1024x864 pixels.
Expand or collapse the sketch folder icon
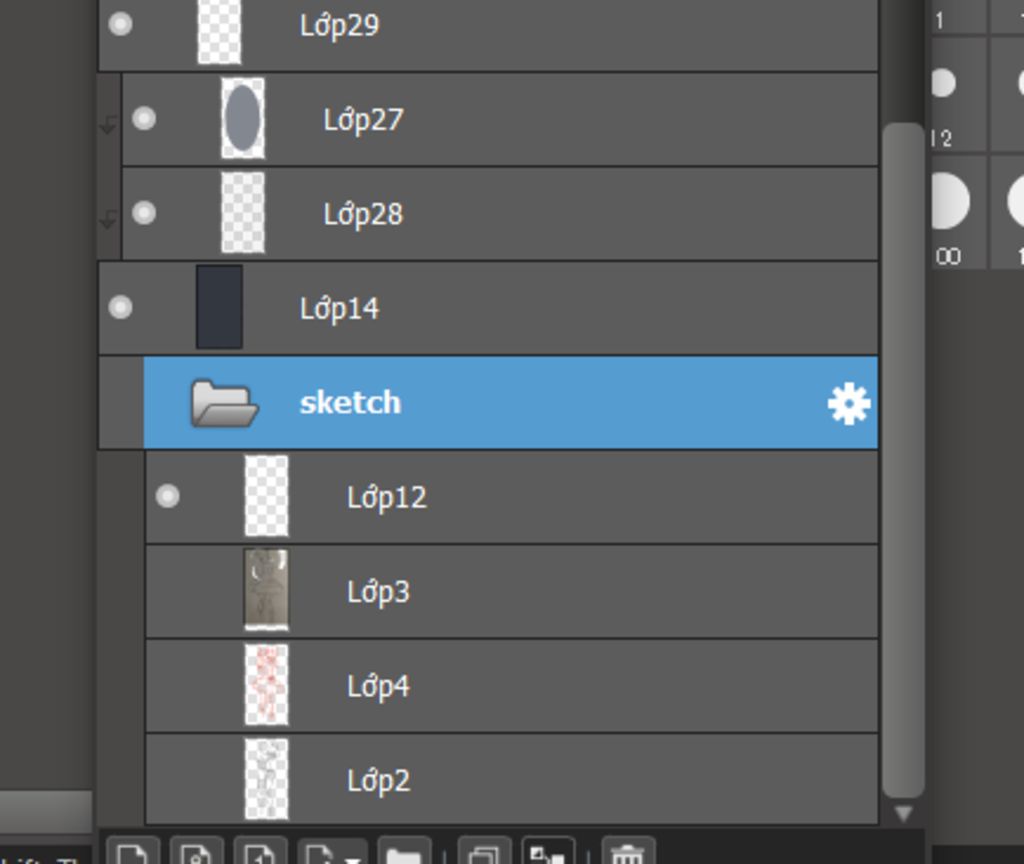click(223, 403)
